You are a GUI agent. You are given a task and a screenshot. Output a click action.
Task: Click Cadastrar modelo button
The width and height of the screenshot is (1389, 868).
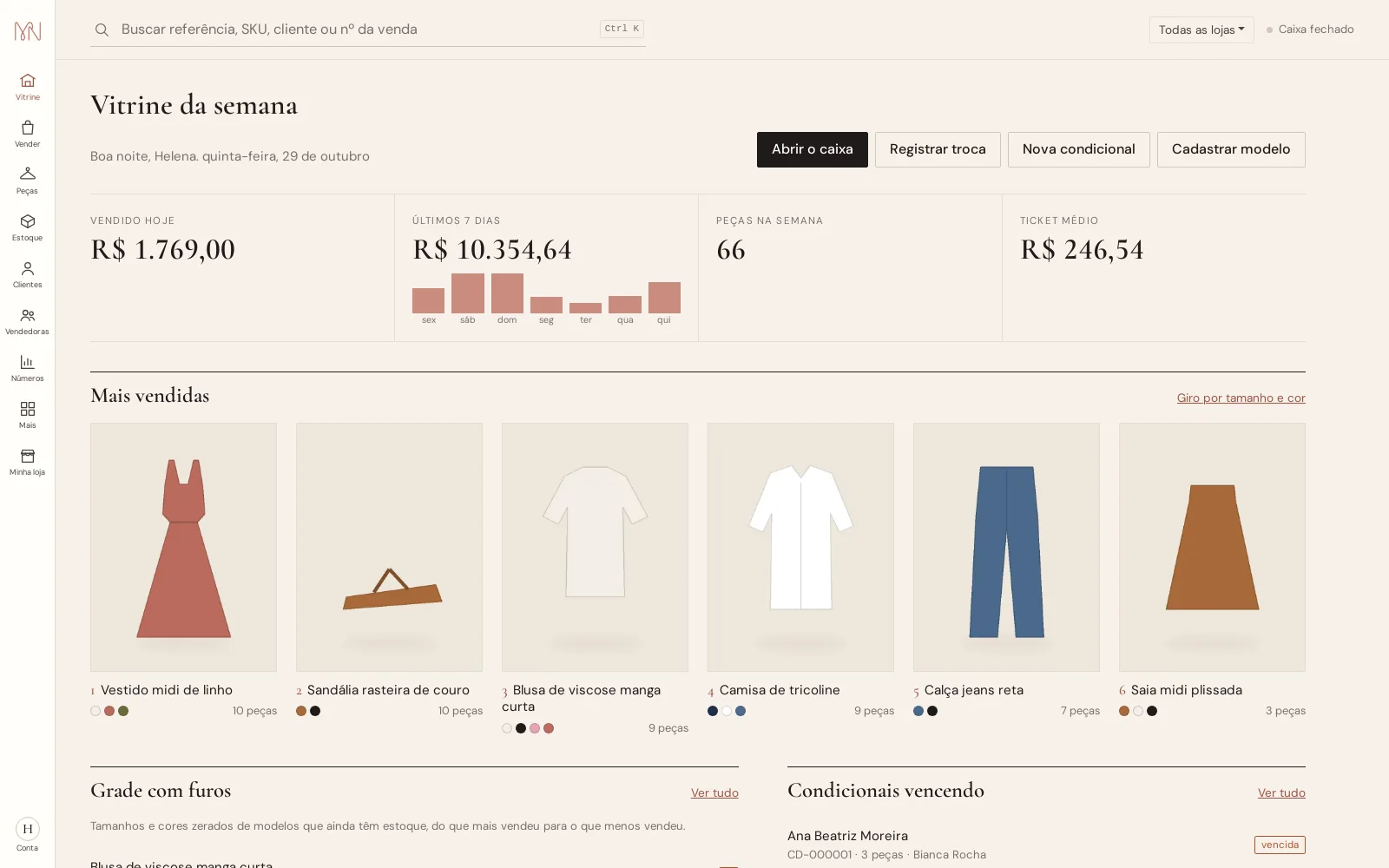pyautogui.click(x=1231, y=149)
